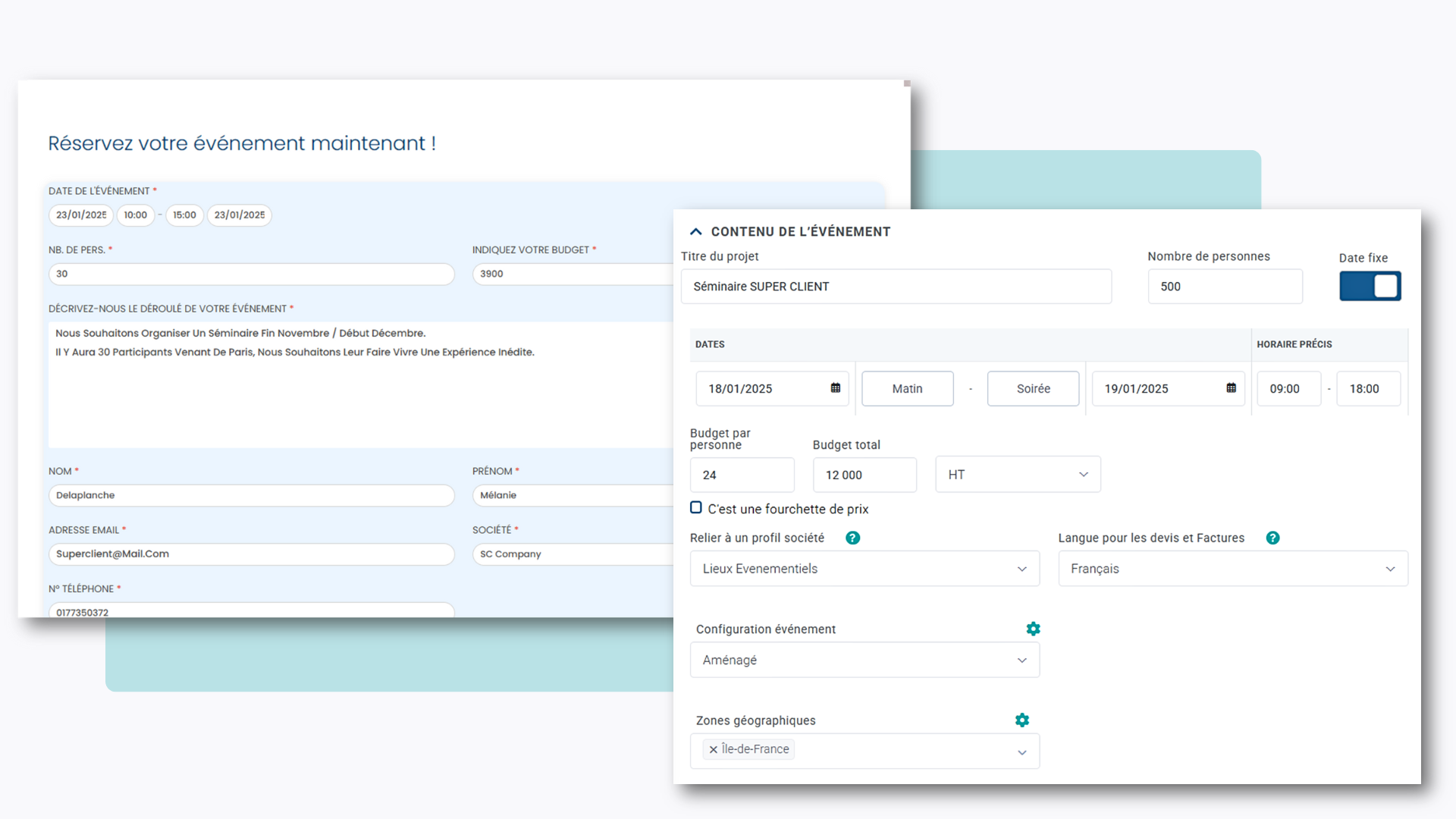Viewport: 1456px width, 819px height.
Task: Click the Adresse email field
Action: tap(252, 554)
